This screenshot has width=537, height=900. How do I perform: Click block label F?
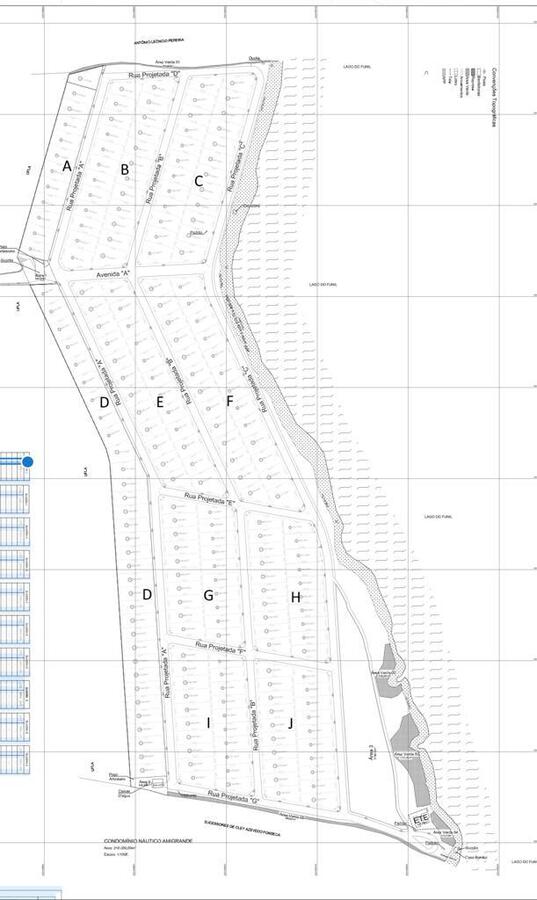pyautogui.click(x=229, y=401)
